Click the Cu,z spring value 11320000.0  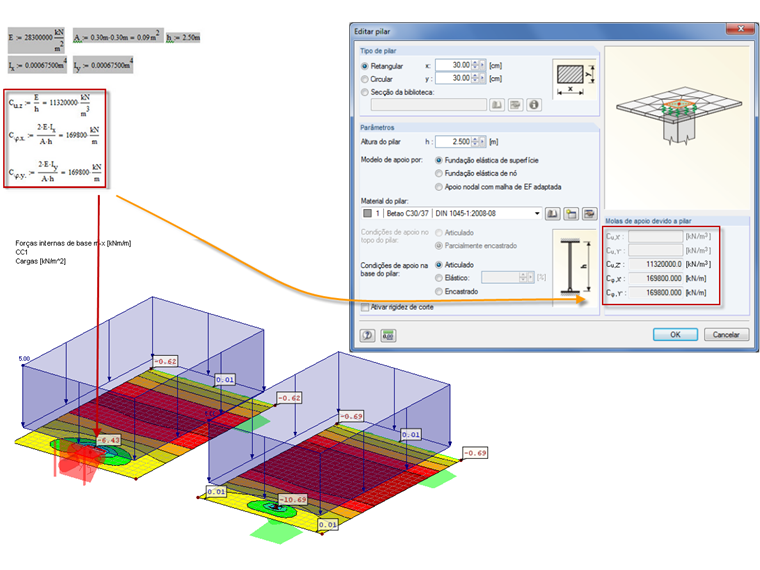pos(656,264)
